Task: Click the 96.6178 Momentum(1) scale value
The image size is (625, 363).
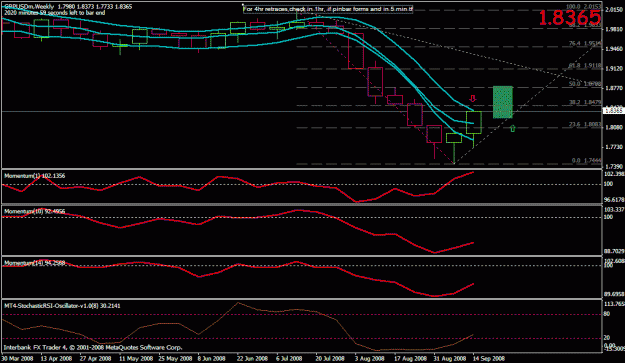Action: coord(614,199)
